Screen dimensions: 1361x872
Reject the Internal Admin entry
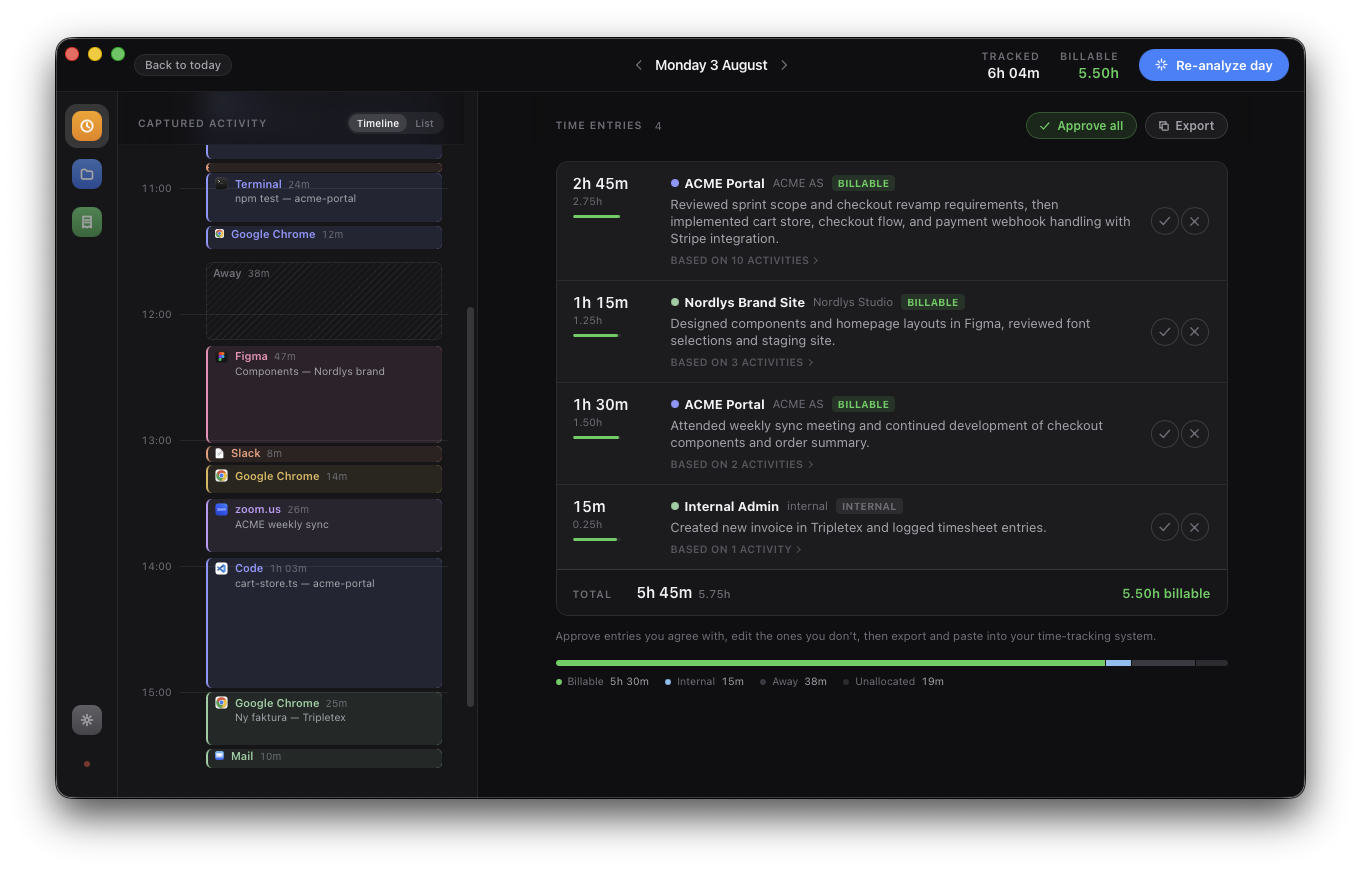tap(1195, 527)
